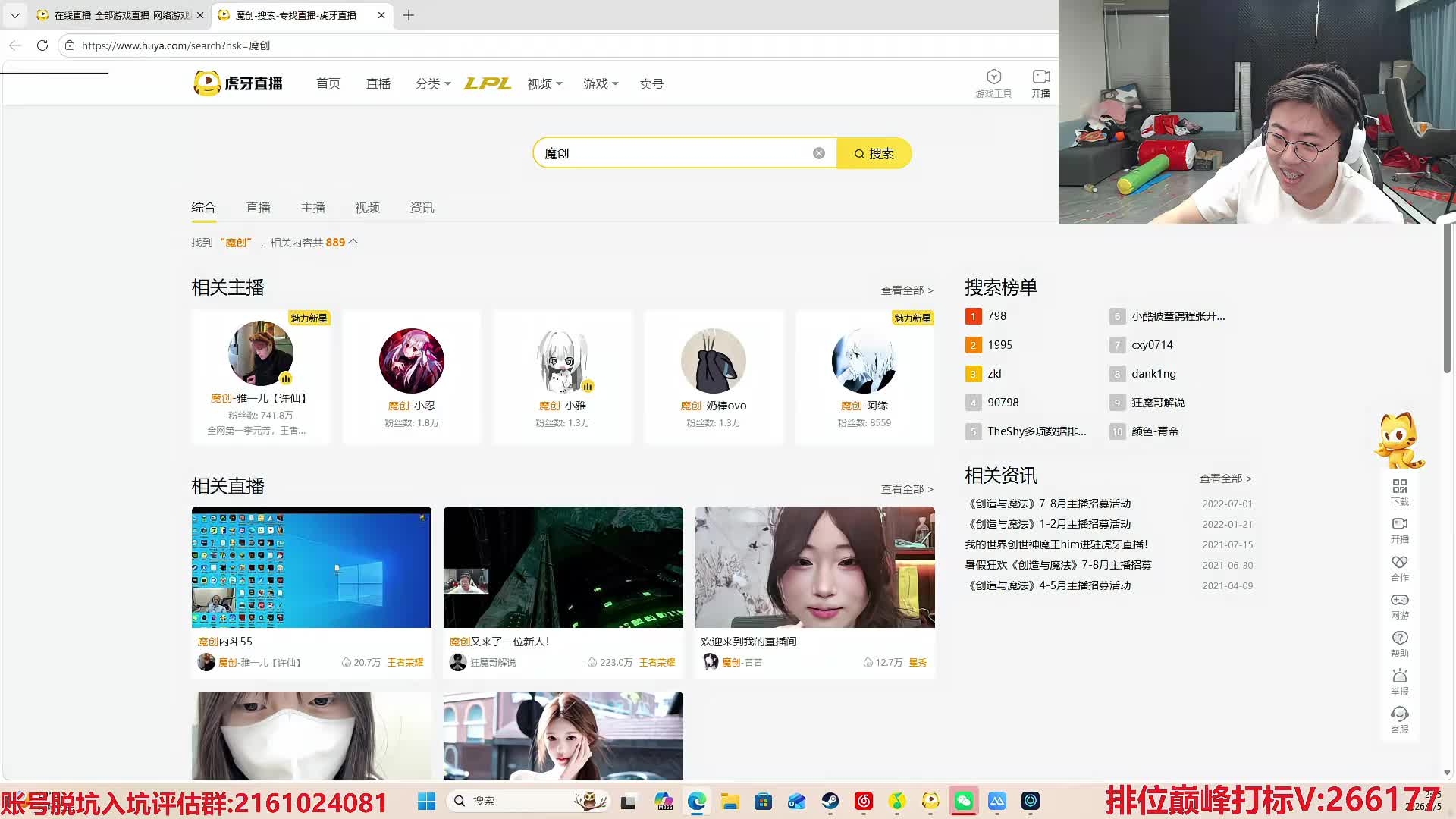Go to 首页 home in the navigation
This screenshot has height=819, width=1456.
[328, 83]
